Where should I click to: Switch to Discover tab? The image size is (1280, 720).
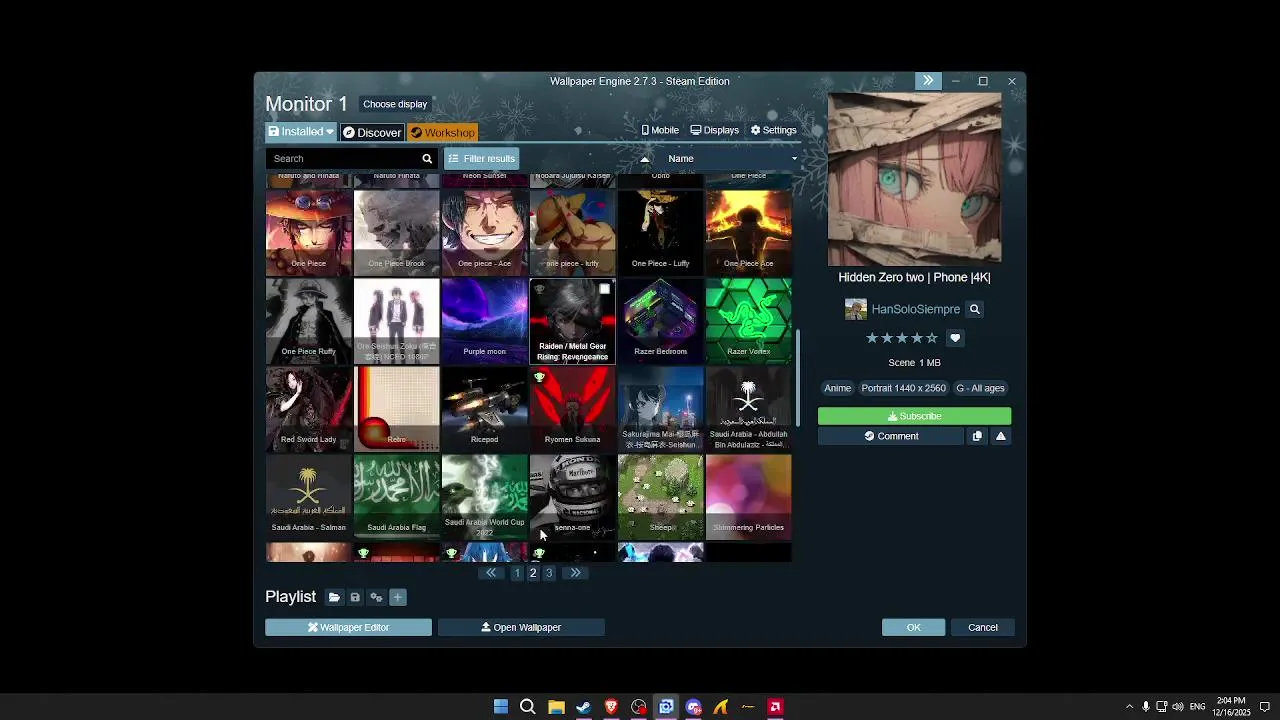click(x=371, y=132)
